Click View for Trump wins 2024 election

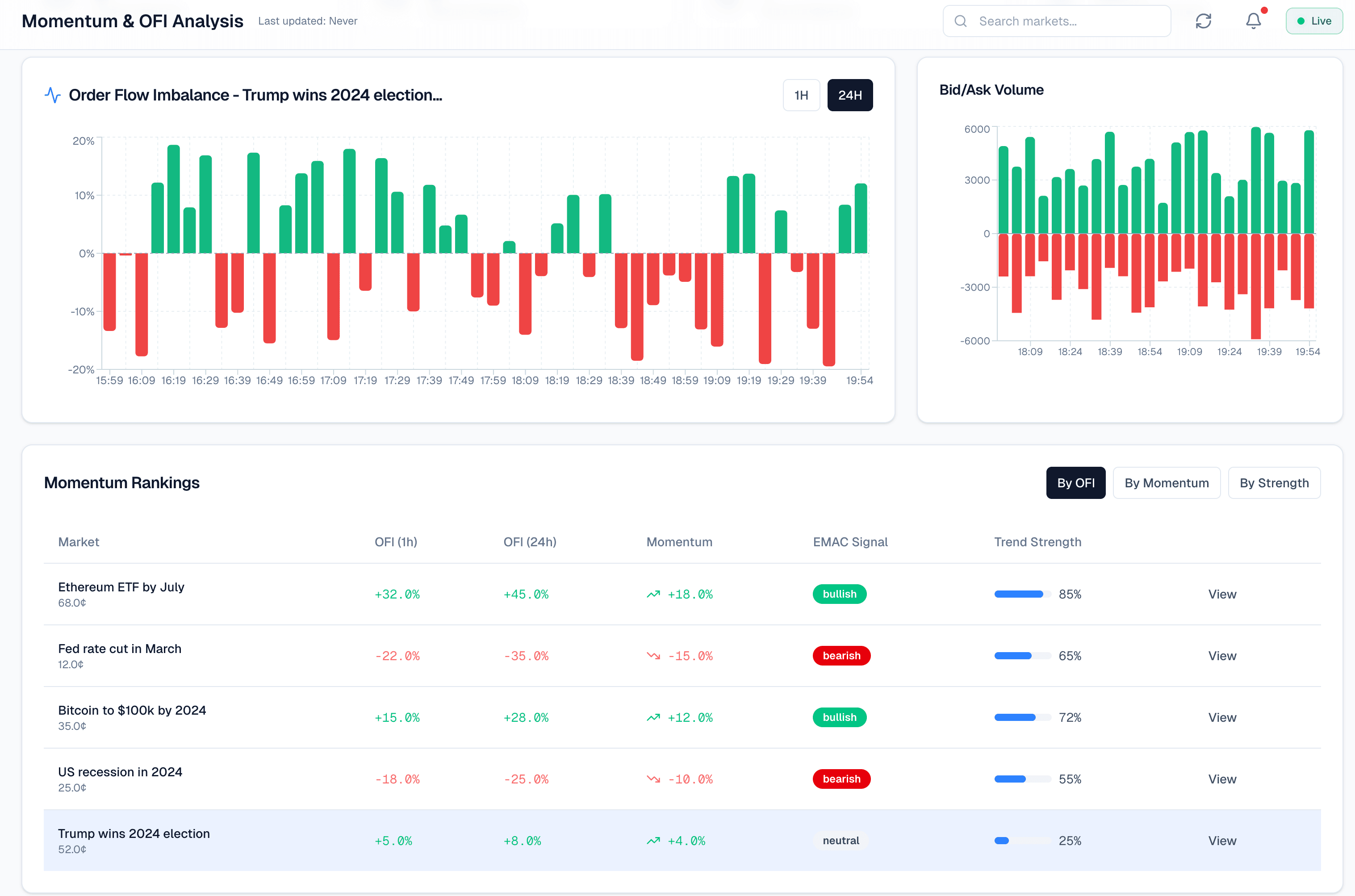tap(1221, 841)
